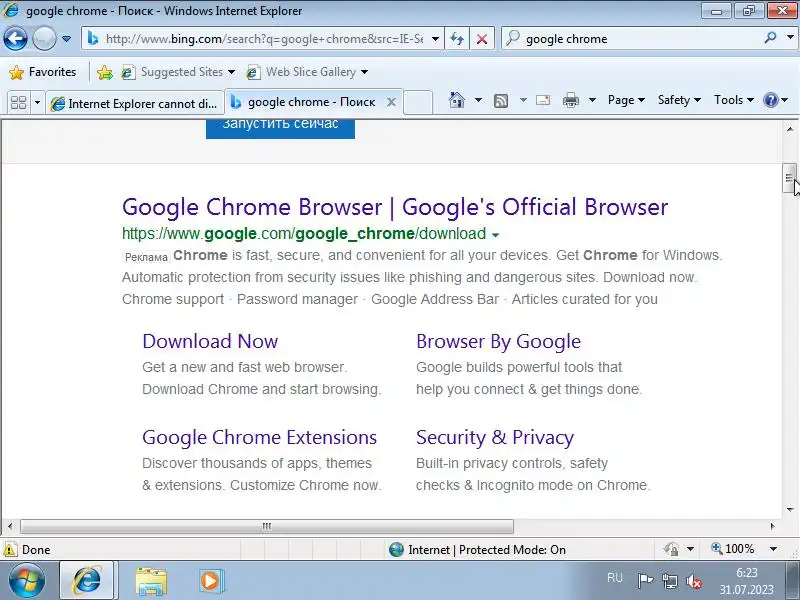800x600 pixels.
Task: Click the Read Mail icon
Action: (543, 100)
